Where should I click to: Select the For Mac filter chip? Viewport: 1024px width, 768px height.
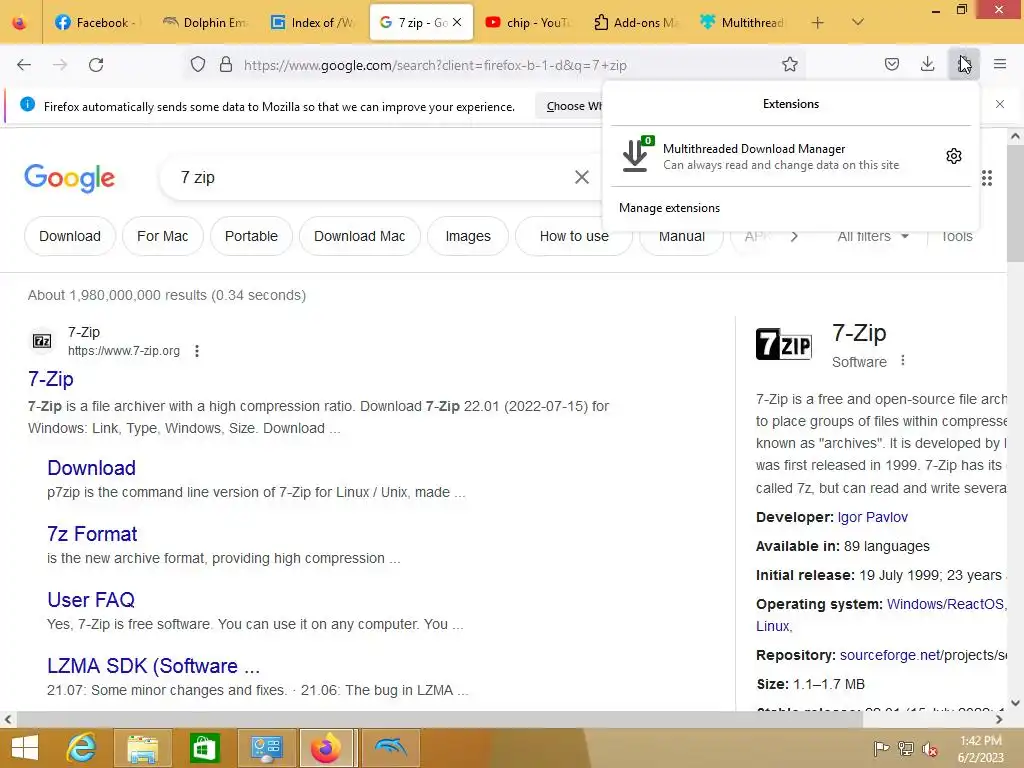point(163,236)
